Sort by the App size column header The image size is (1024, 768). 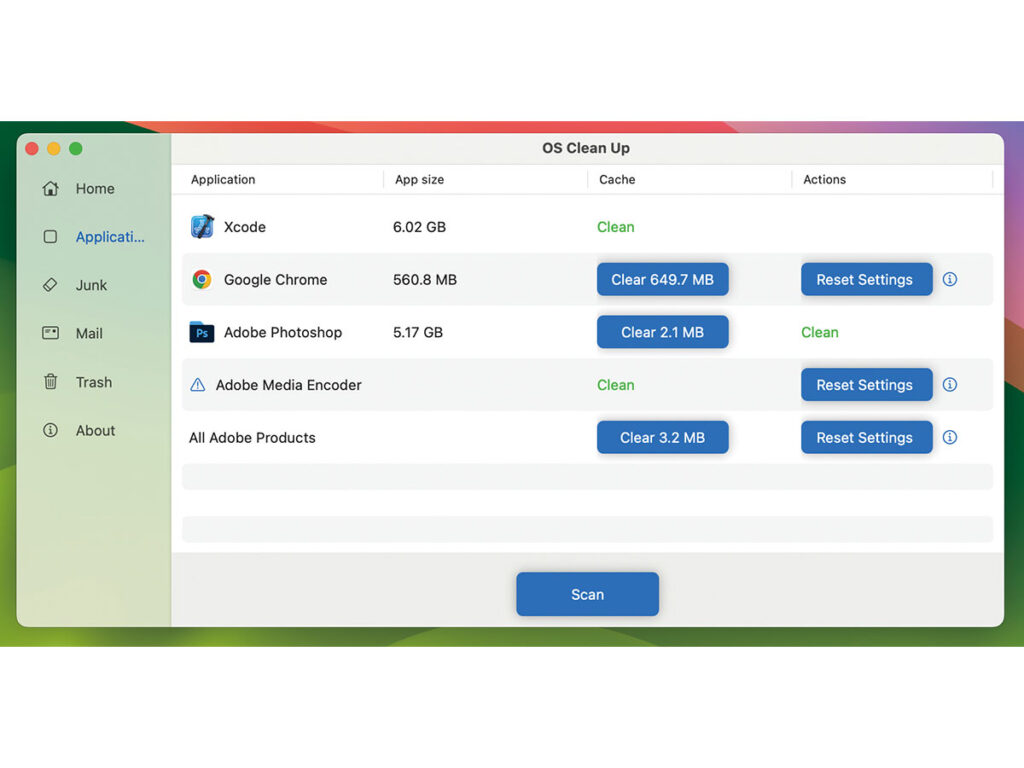[419, 180]
